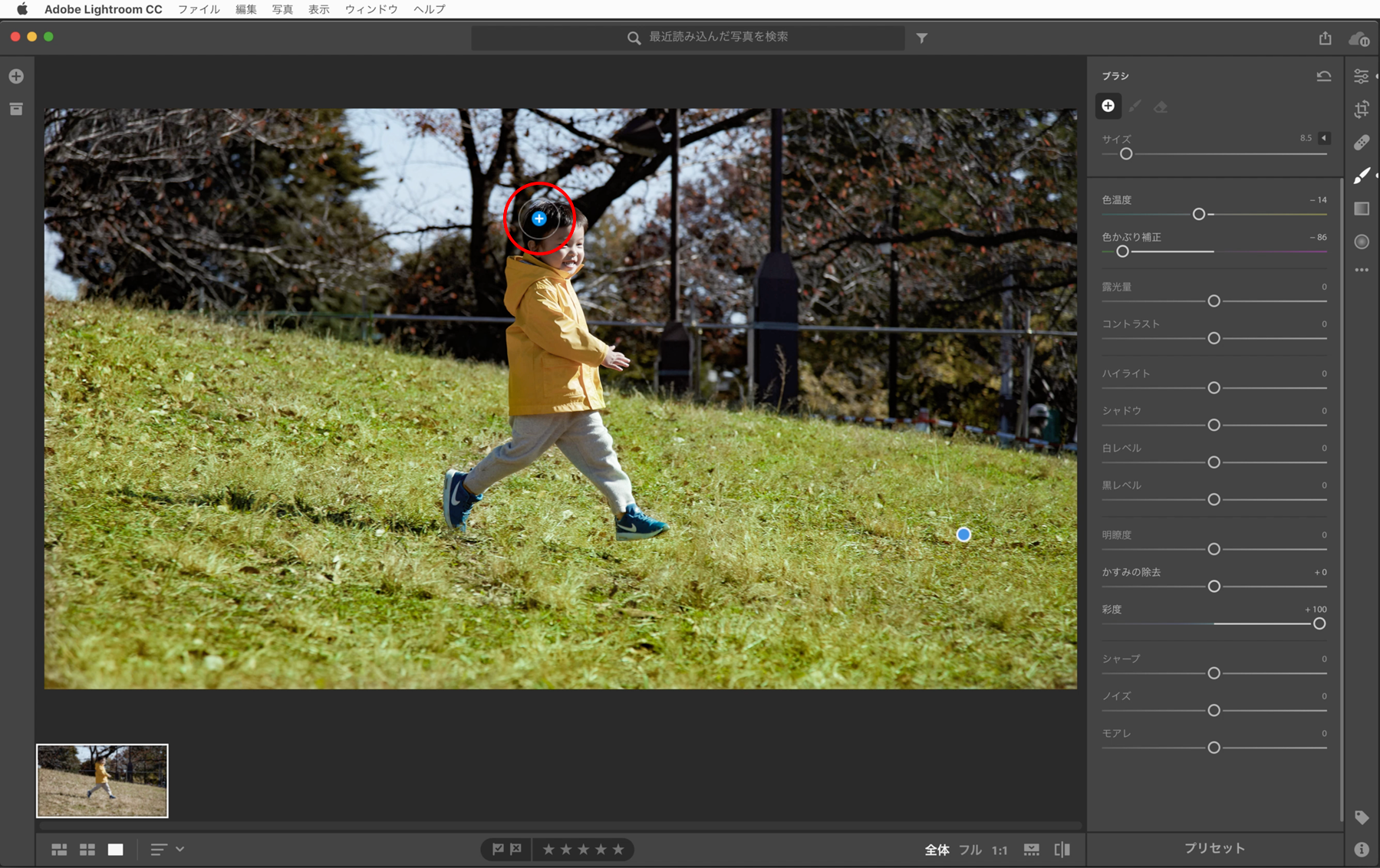Select the Crop and Rotate tool icon
Image resolution: width=1380 pixels, height=868 pixels.
(x=1362, y=109)
